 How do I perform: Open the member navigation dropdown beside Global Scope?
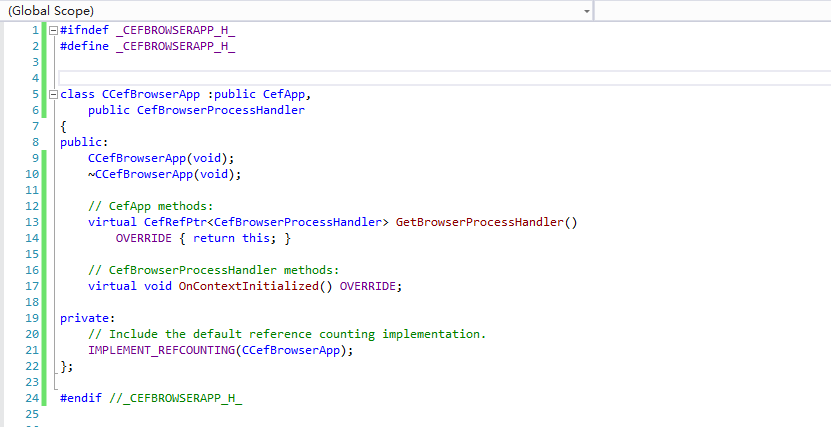point(712,11)
